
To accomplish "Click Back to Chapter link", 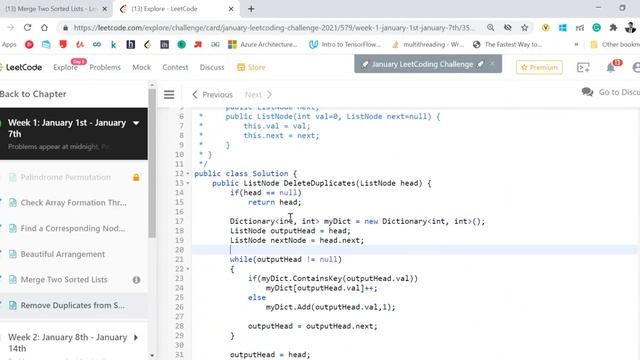I will click(33, 94).
